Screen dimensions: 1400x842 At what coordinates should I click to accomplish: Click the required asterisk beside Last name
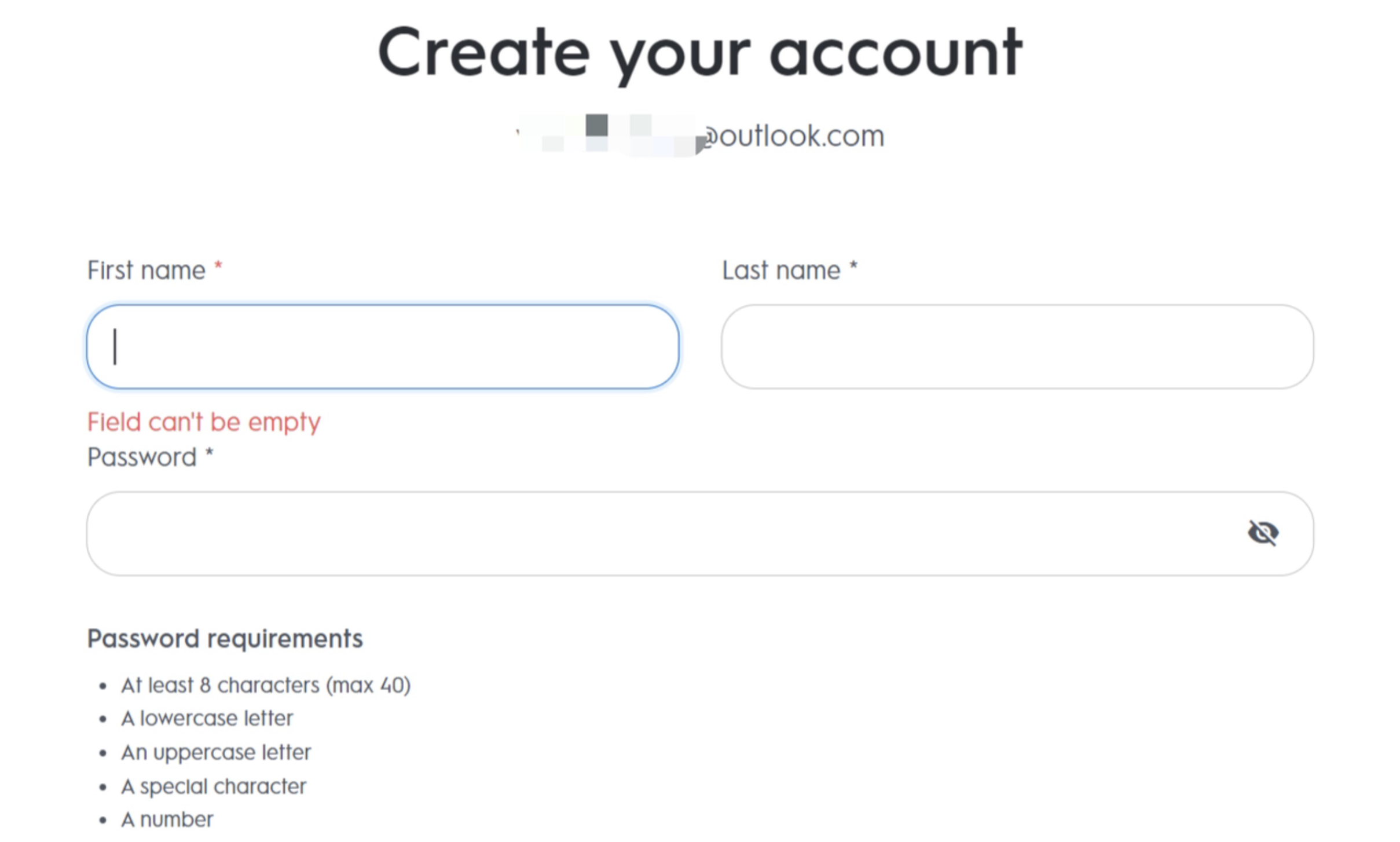853,268
